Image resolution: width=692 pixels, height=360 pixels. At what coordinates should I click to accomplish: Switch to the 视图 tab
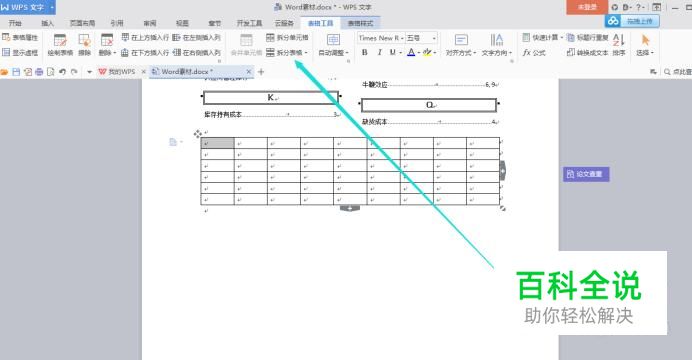pos(182,23)
